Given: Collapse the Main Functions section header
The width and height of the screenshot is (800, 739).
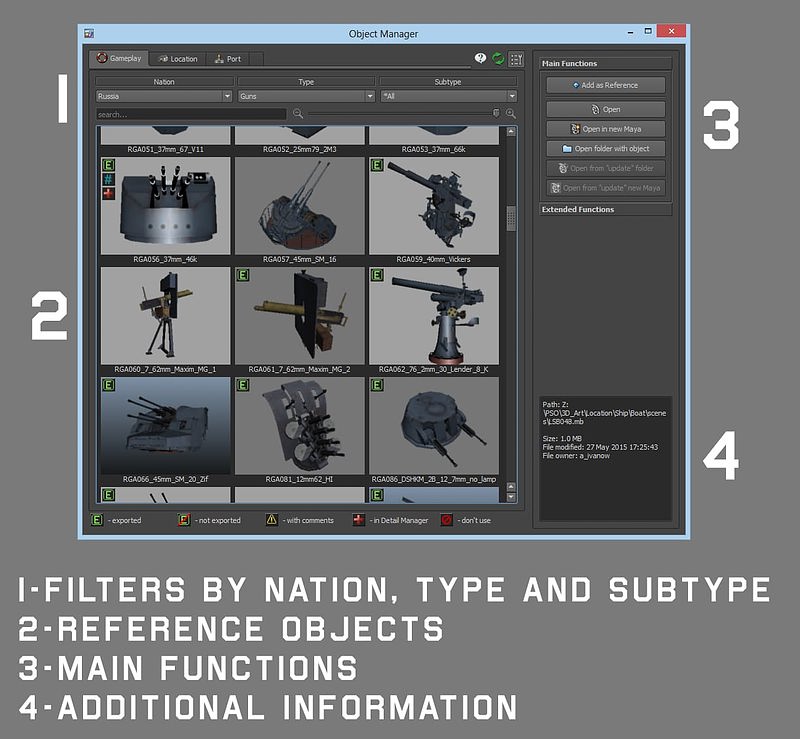Looking at the screenshot, I should (606, 63).
